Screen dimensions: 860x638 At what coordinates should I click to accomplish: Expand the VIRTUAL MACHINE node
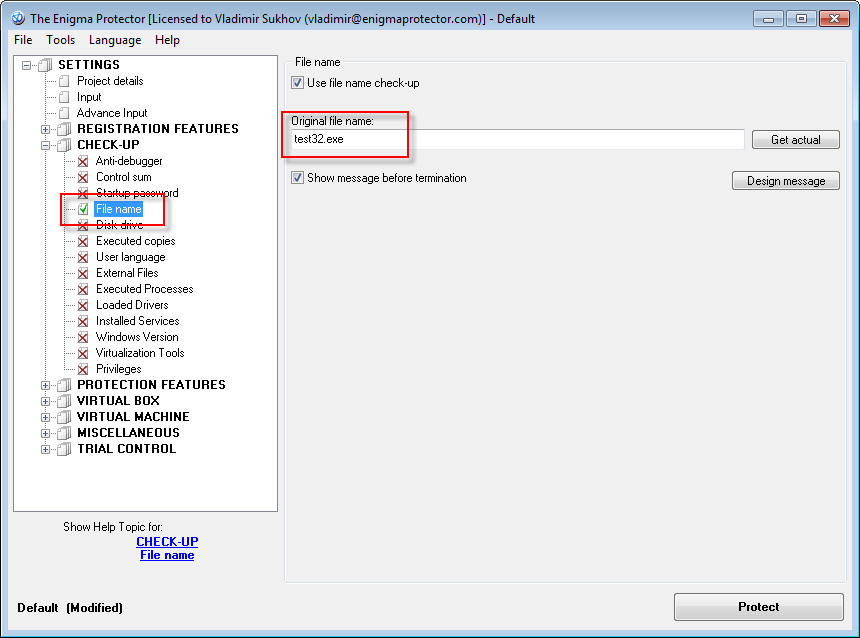point(46,417)
